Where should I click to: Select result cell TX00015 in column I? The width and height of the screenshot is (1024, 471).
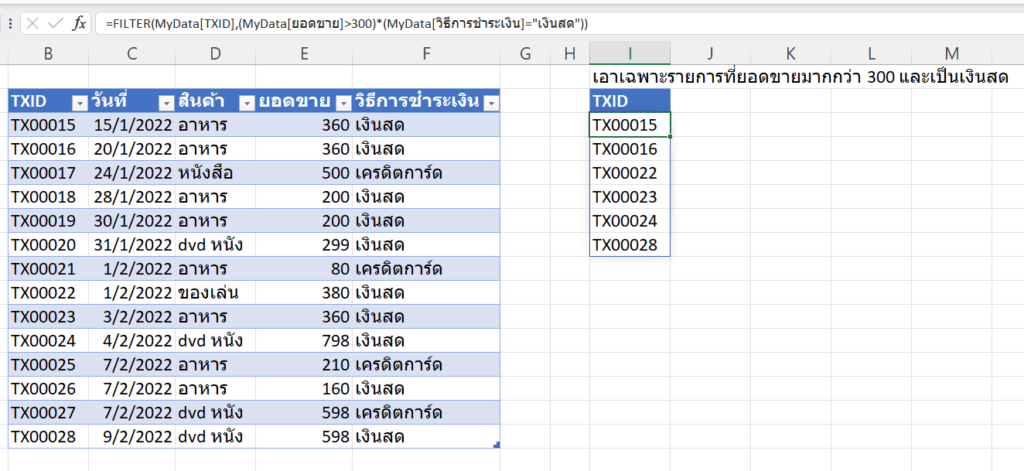(630, 125)
